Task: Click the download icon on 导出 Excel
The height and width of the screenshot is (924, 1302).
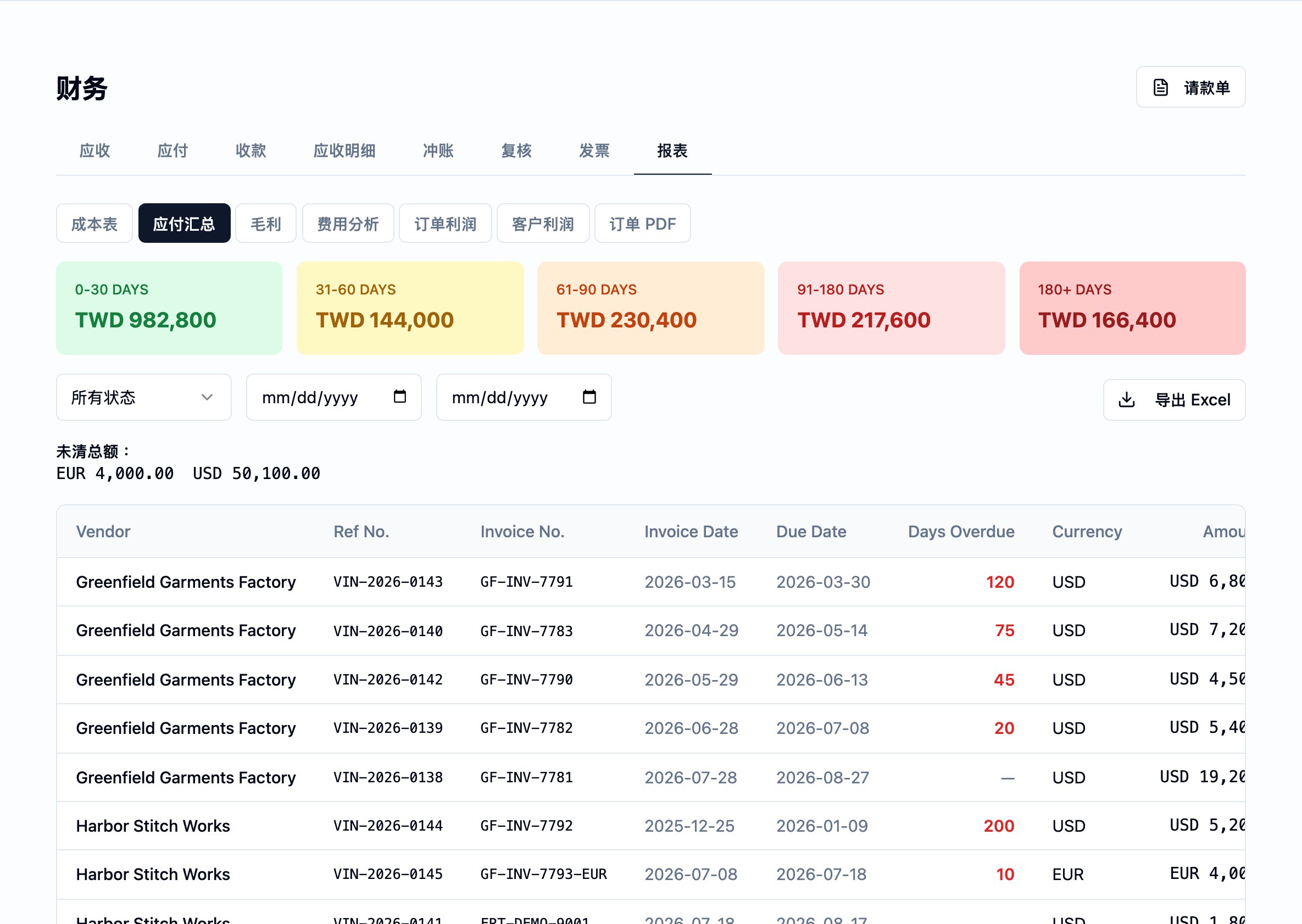Action: click(1126, 400)
